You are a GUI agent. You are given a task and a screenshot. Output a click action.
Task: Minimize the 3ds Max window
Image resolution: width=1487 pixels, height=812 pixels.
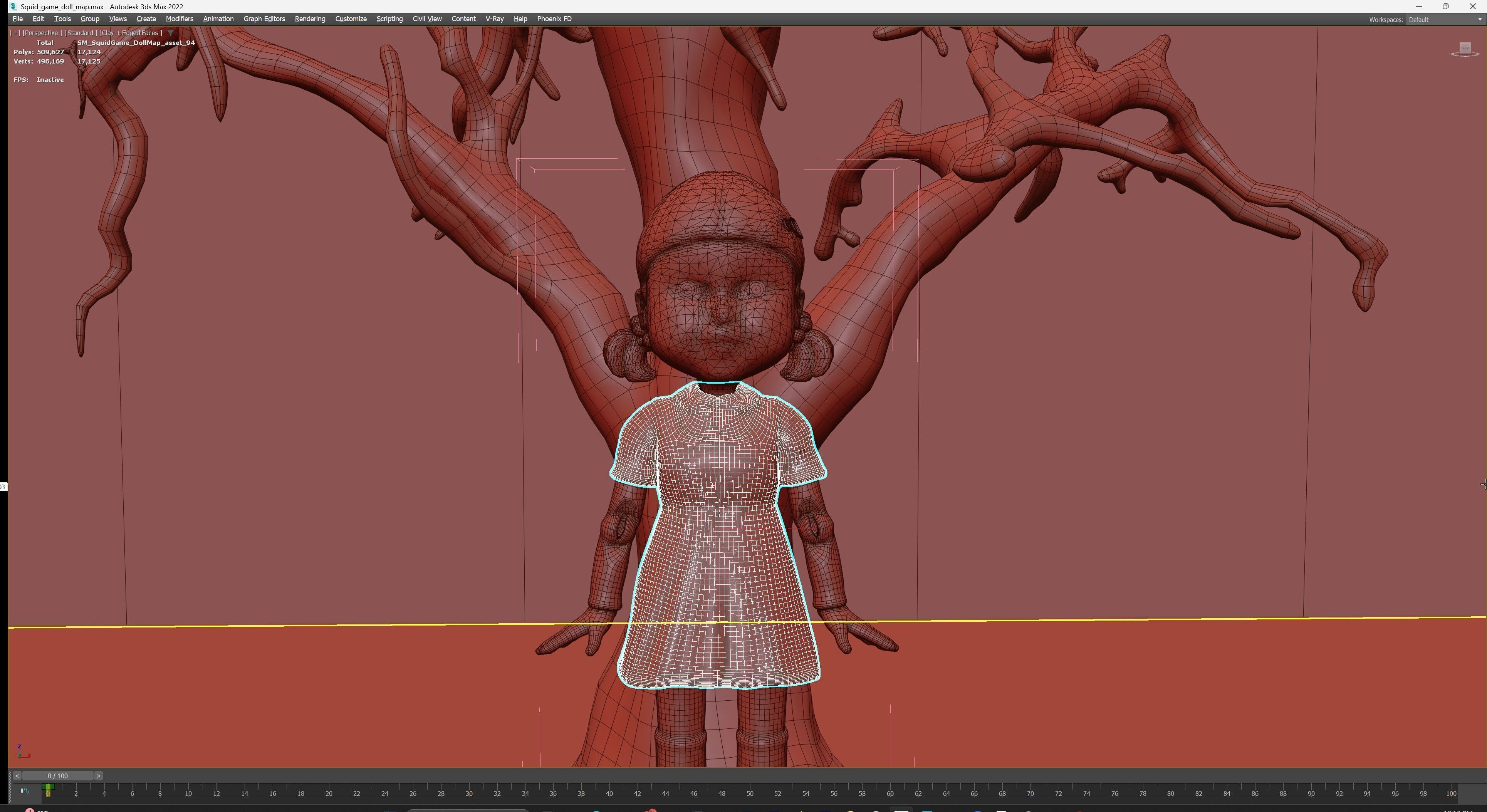tap(1419, 6)
